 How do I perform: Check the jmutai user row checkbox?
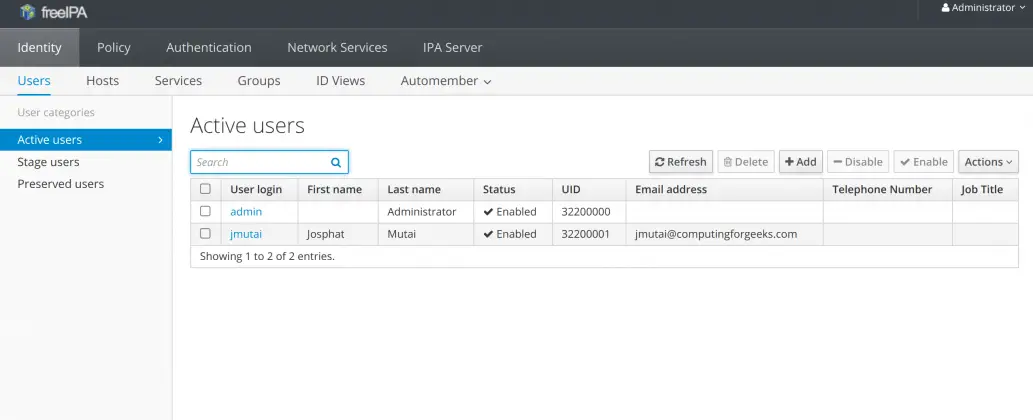tap(206, 234)
